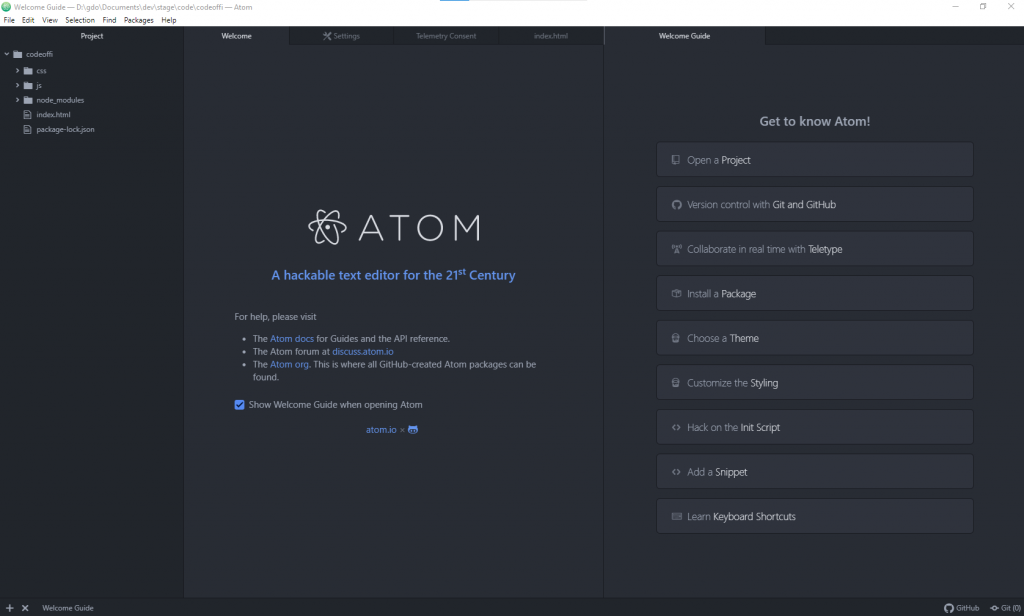Expand Version control with Git and GitHub

coord(814,204)
